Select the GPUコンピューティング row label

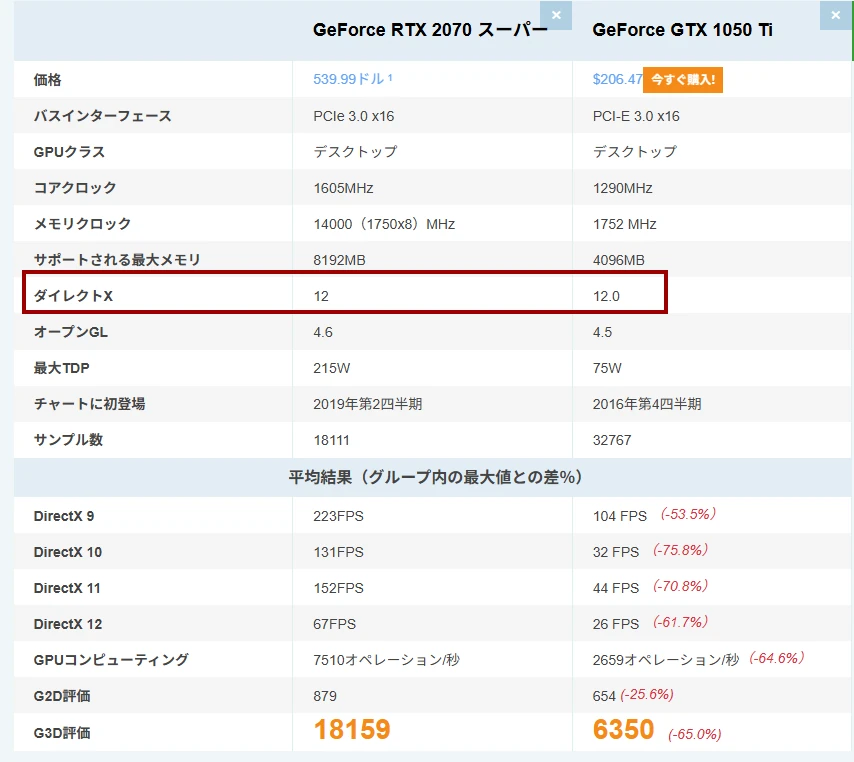tap(111, 660)
